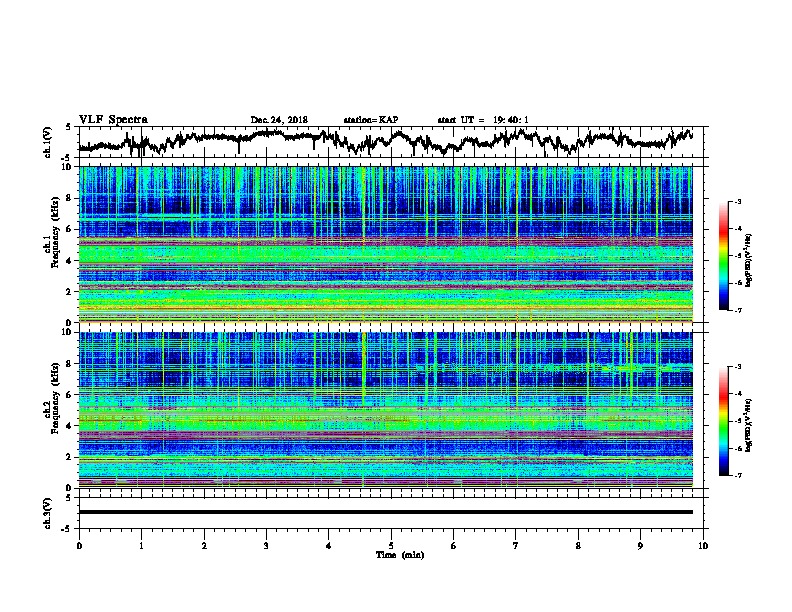Click the "9" tick on the time axis
Image resolution: width=792 pixels, height=612 pixels.
pyautogui.click(x=640, y=546)
